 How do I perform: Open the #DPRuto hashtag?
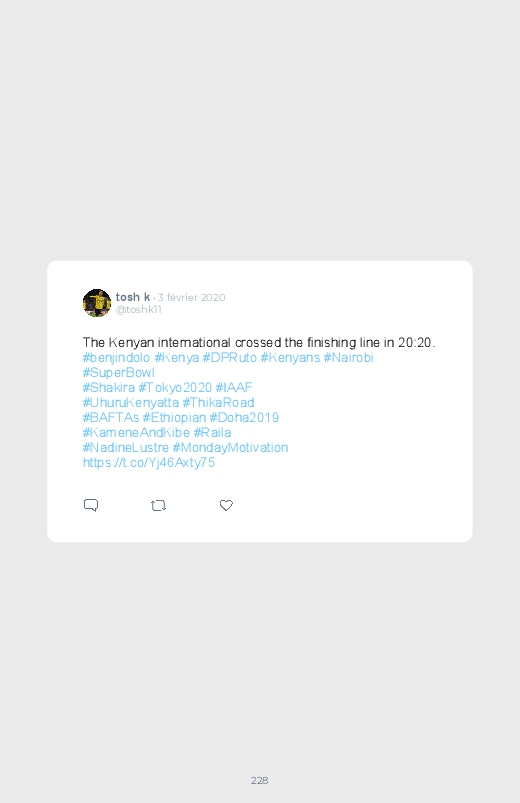230,357
